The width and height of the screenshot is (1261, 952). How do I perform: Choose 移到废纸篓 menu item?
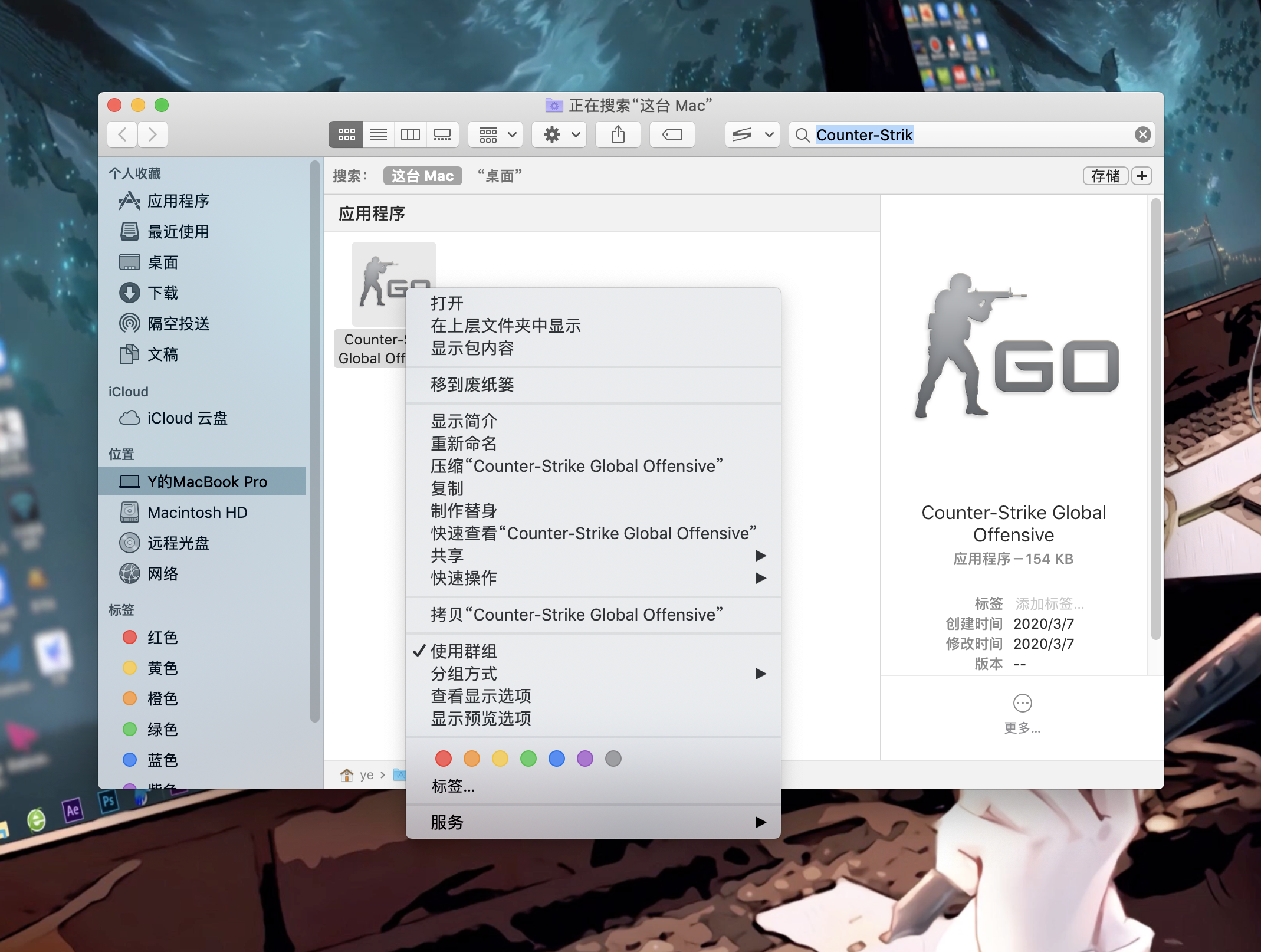coord(593,385)
